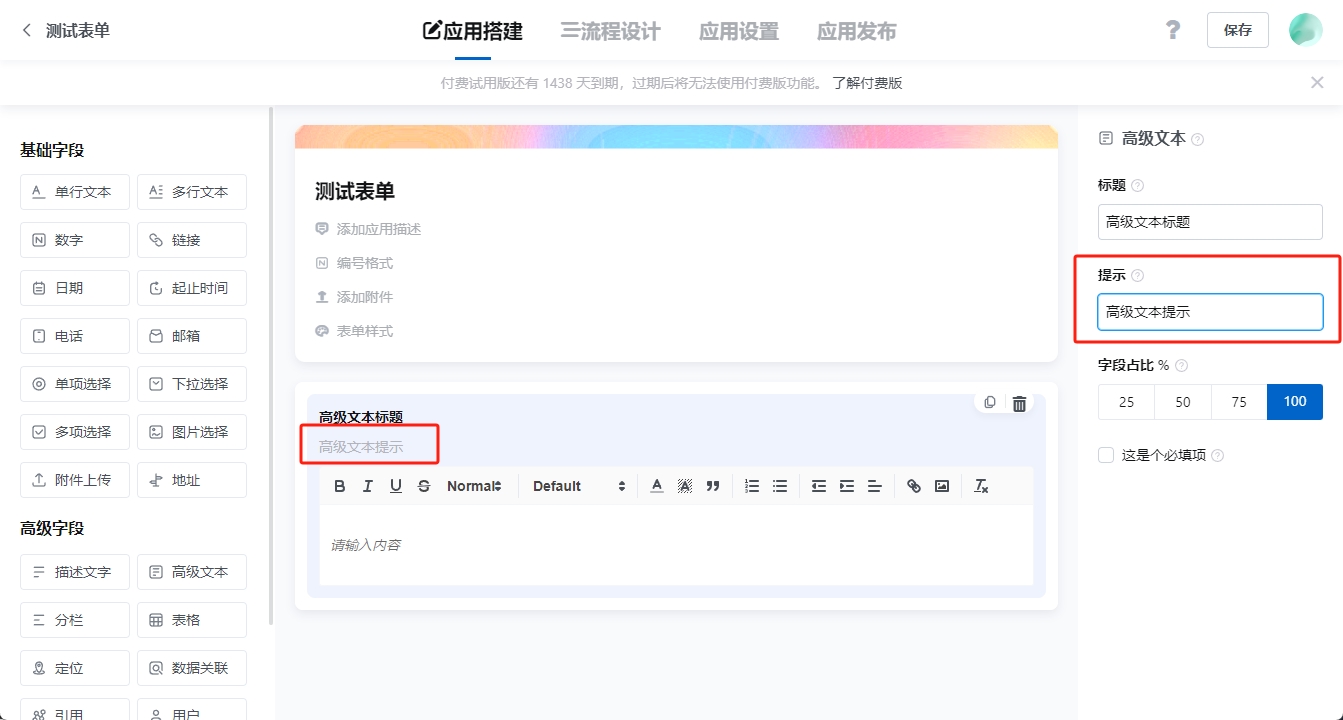This screenshot has width=1343, height=720.
Task: Duplicate the field using the copy icon
Action: click(989, 402)
